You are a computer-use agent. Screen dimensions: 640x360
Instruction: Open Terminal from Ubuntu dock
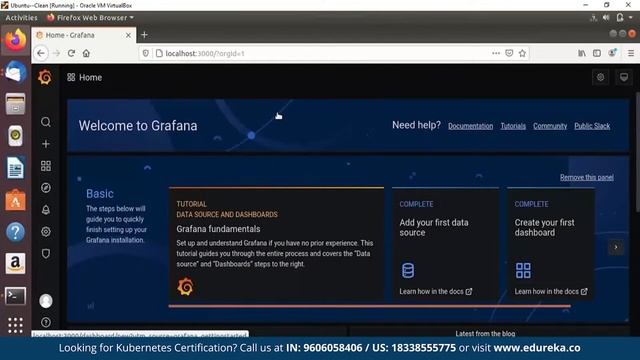[x=16, y=296]
